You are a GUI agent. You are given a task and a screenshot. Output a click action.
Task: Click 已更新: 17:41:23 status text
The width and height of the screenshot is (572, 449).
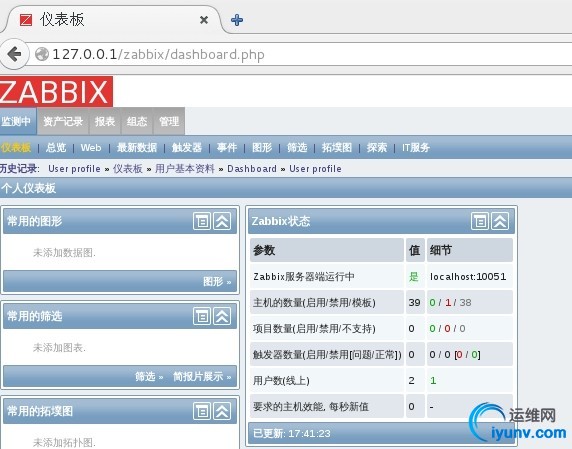tap(292, 433)
